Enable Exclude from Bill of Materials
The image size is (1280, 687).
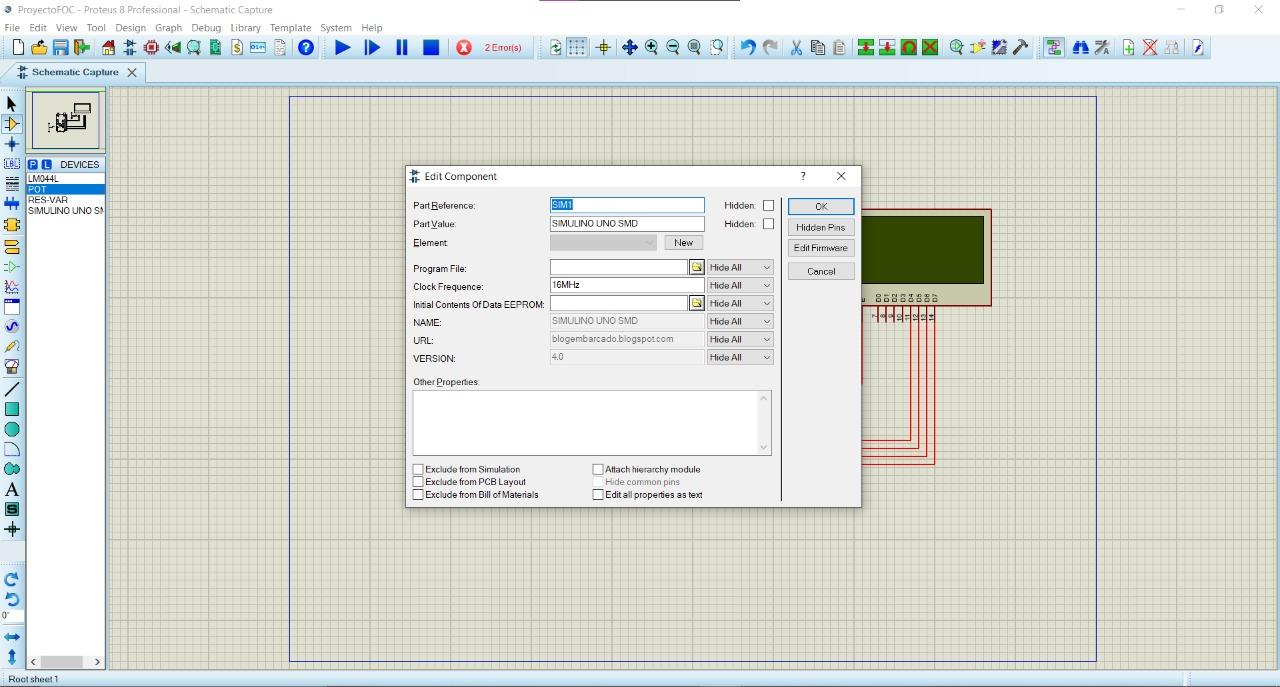[x=418, y=495]
